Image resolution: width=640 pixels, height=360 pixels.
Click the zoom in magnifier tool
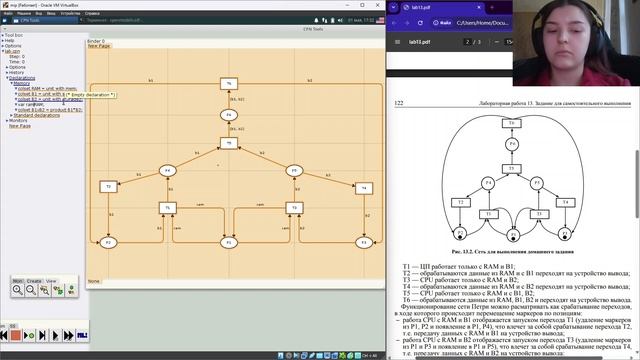click(18, 290)
